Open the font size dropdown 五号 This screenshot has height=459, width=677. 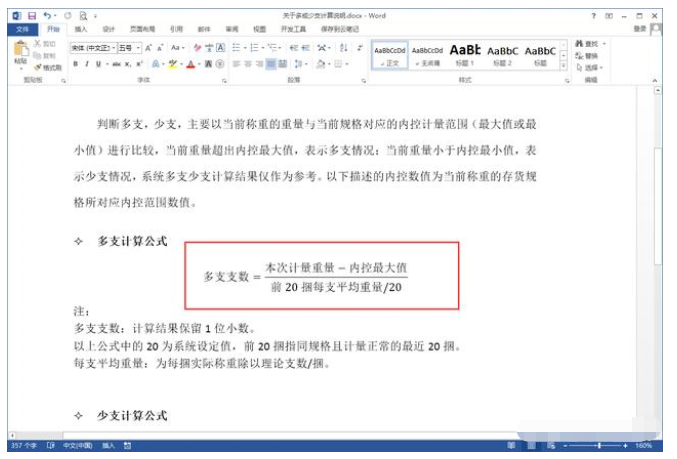click(x=129, y=47)
